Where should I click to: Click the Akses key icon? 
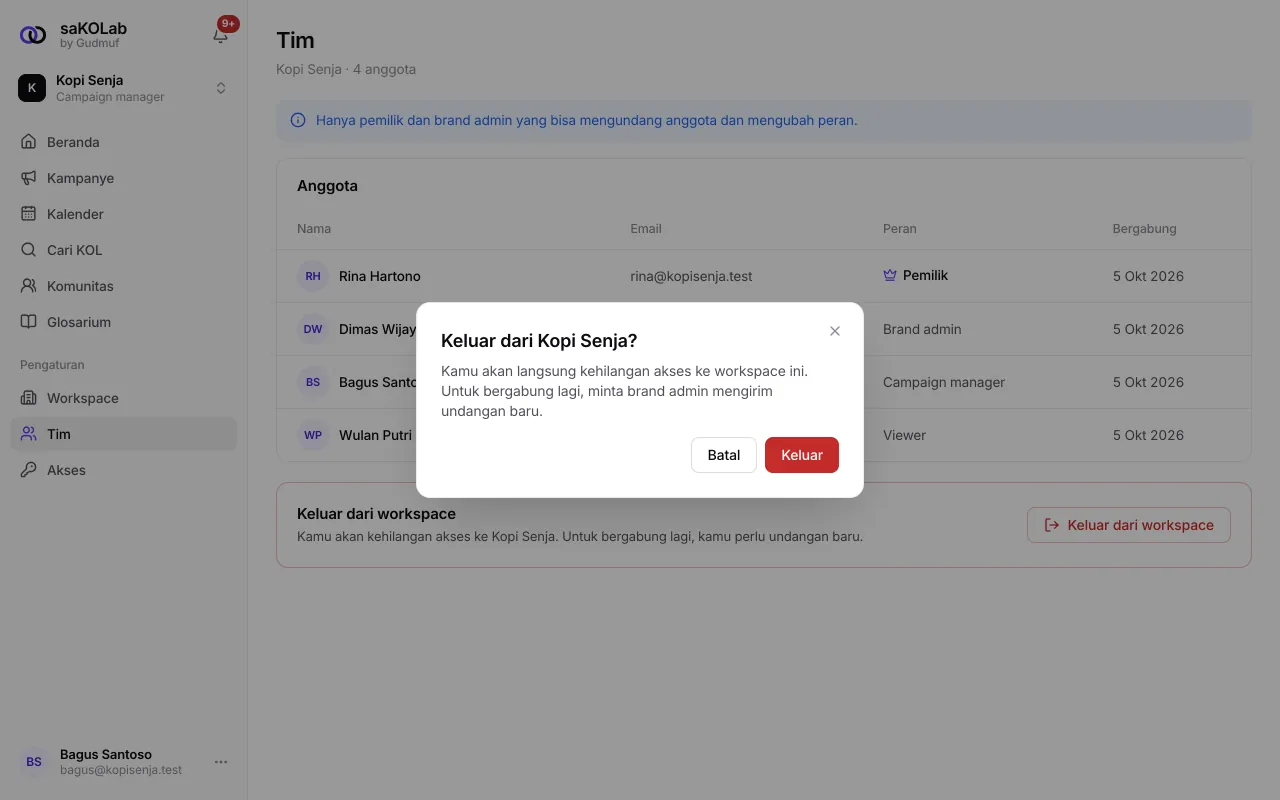(28, 470)
